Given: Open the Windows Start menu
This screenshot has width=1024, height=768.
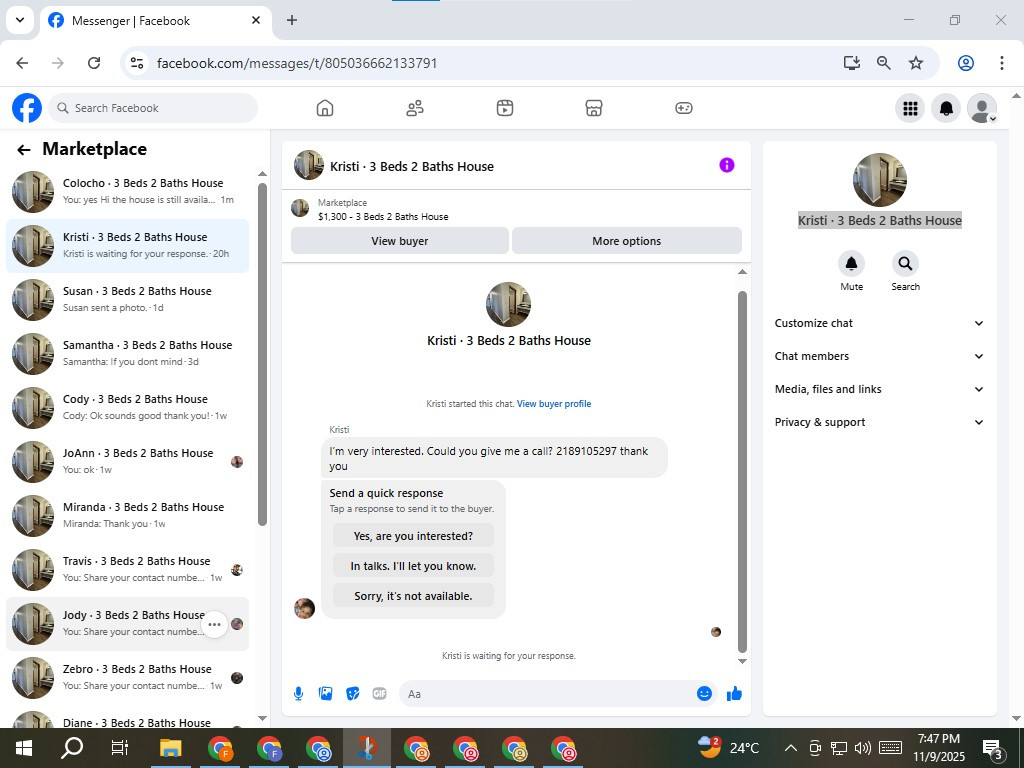Looking at the screenshot, I should (24, 748).
